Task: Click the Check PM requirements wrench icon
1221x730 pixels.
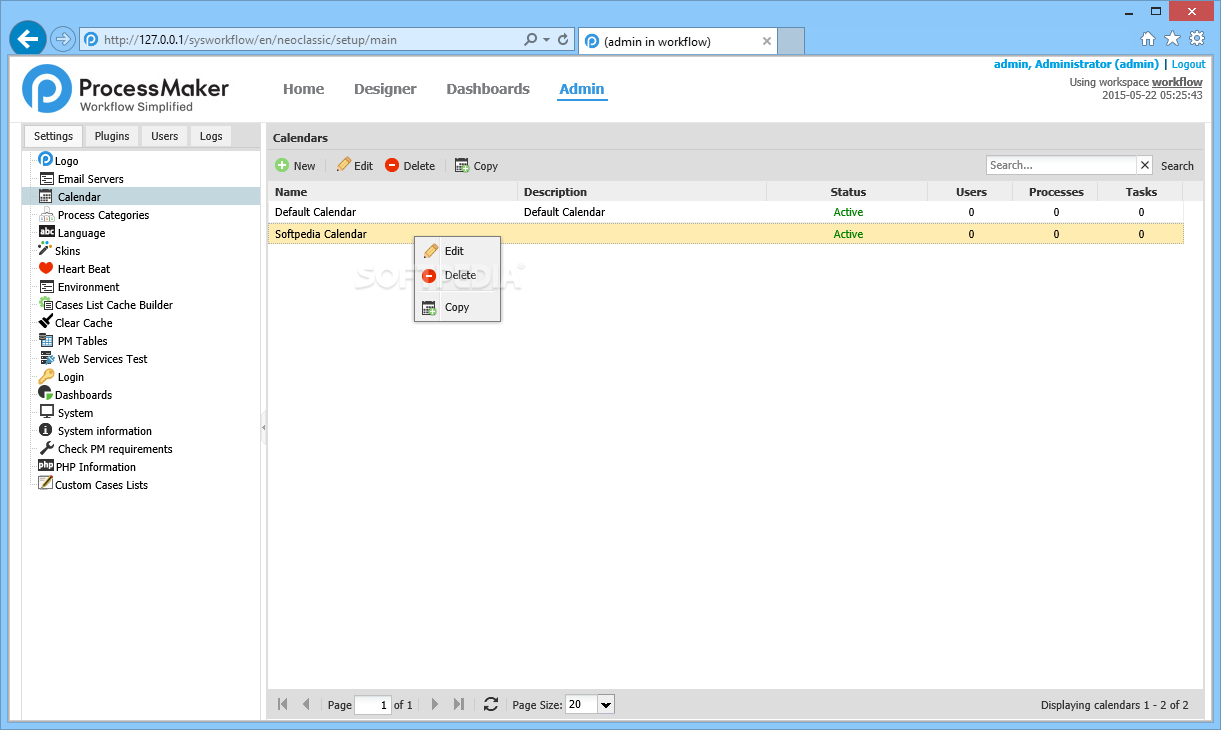Action: point(46,448)
